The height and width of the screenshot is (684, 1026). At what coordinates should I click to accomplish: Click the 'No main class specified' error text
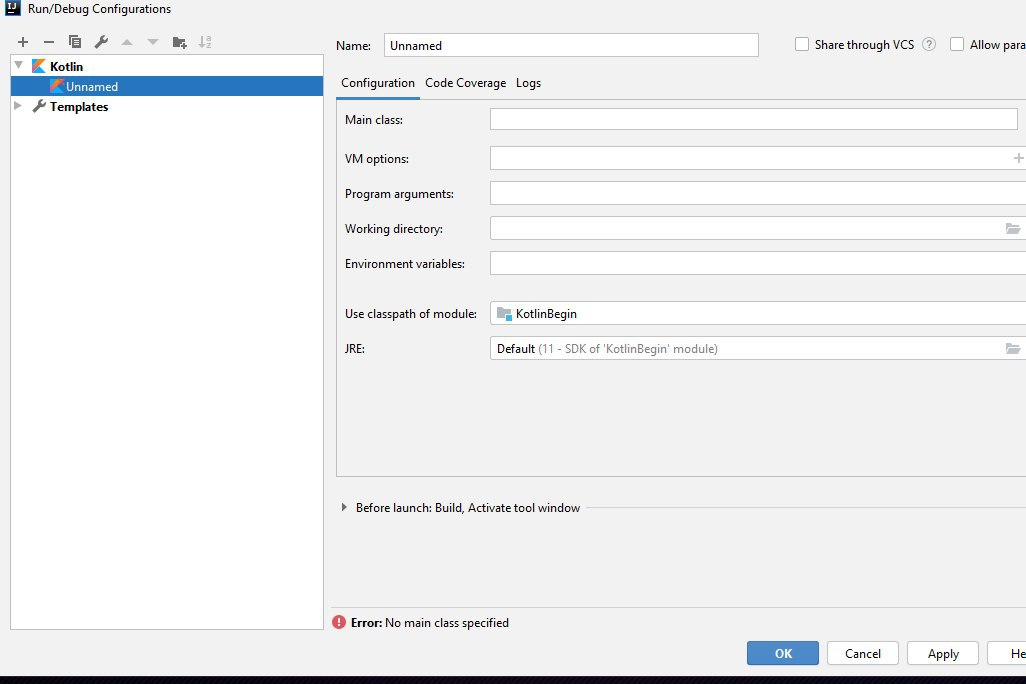[446, 622]
